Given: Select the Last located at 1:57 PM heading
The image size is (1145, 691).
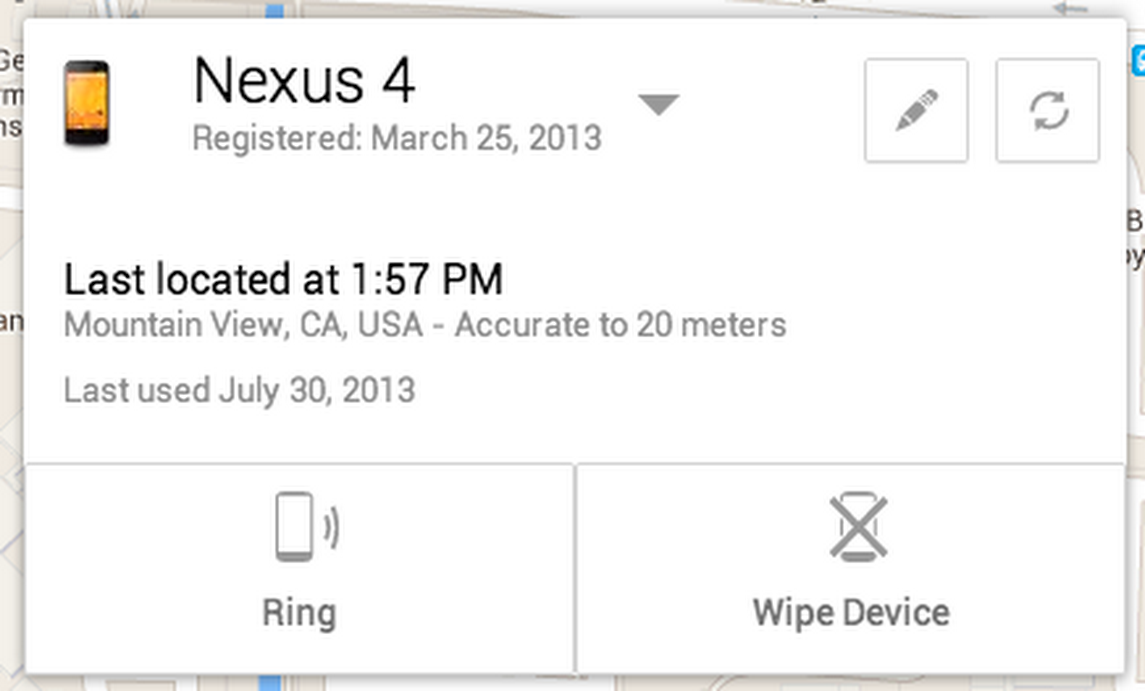Looking at the screenshot, I should click(x=283, y=279).
